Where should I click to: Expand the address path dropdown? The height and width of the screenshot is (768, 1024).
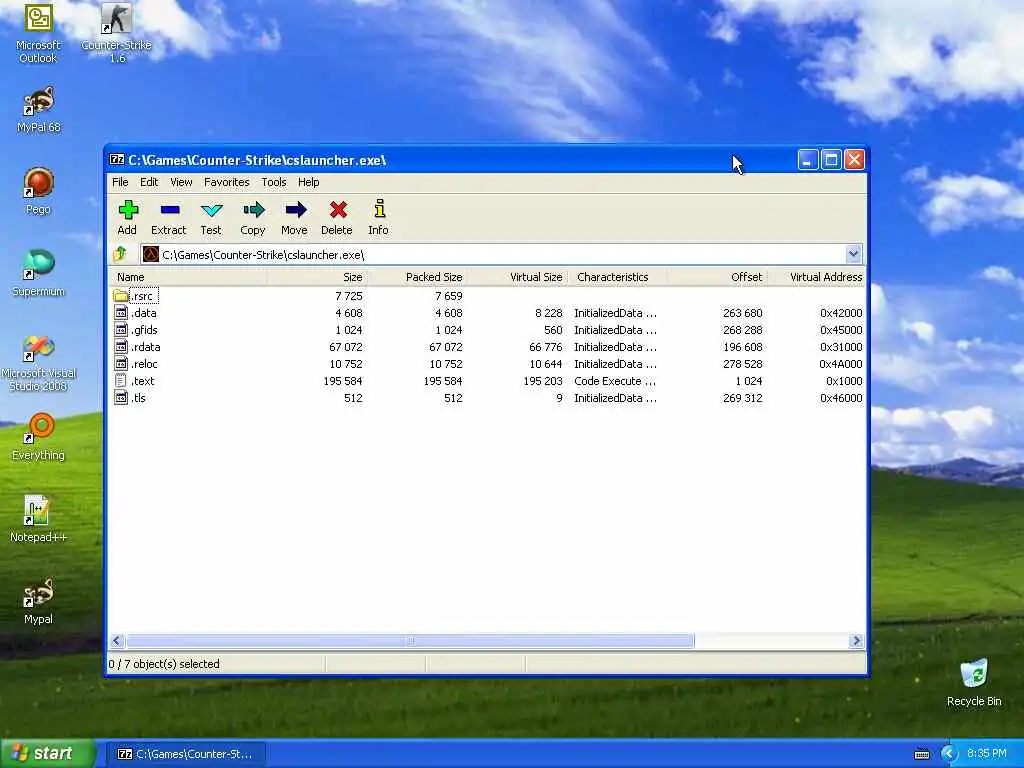[853, 254]
